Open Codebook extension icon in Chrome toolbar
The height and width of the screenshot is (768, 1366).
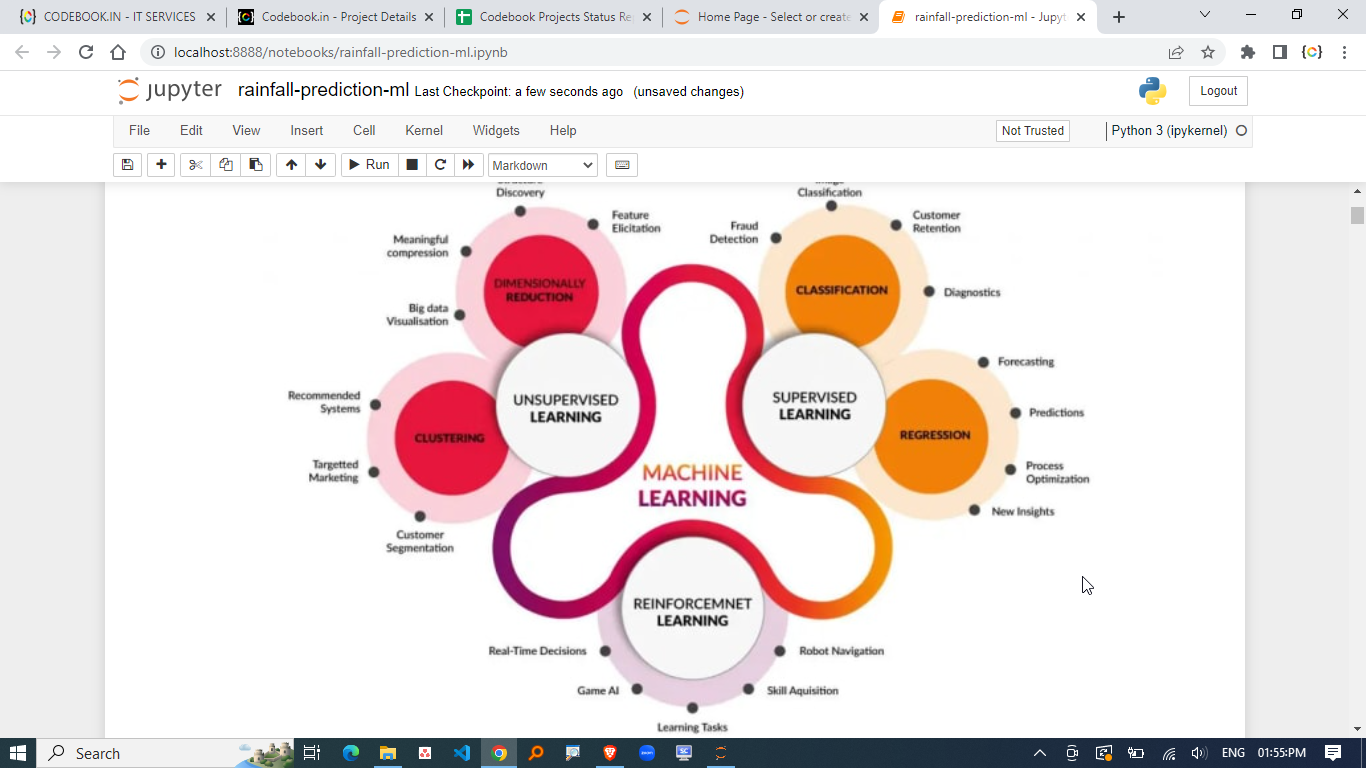pos(1311,52)
